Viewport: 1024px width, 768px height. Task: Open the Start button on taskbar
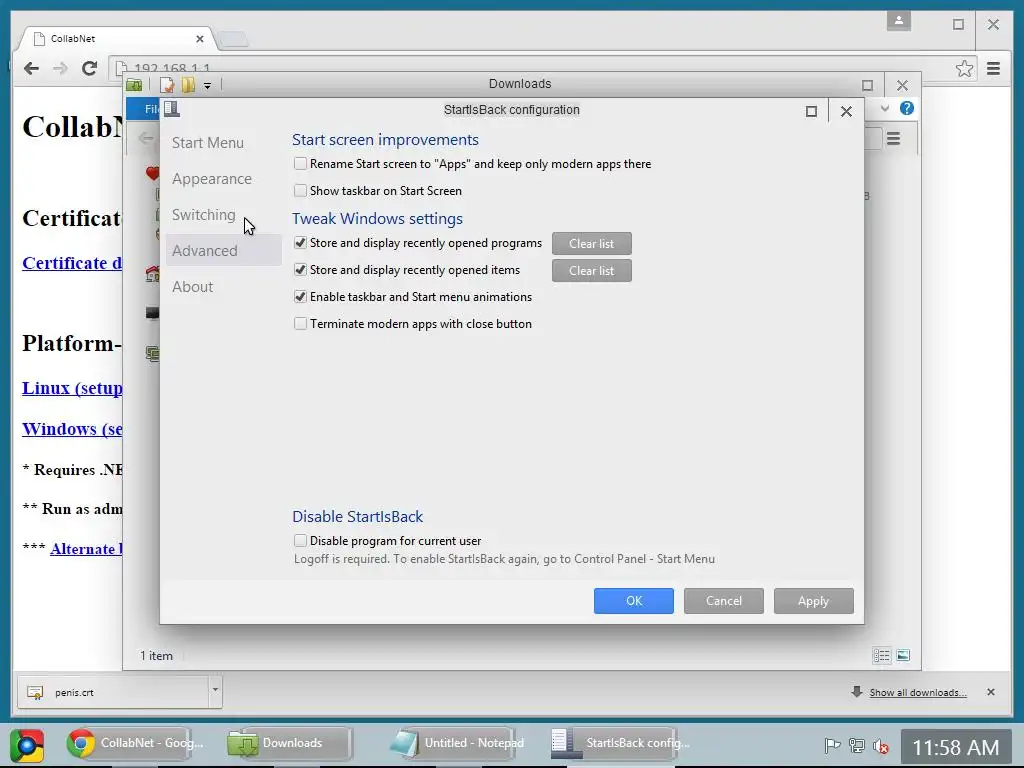[x=27, y=745]
